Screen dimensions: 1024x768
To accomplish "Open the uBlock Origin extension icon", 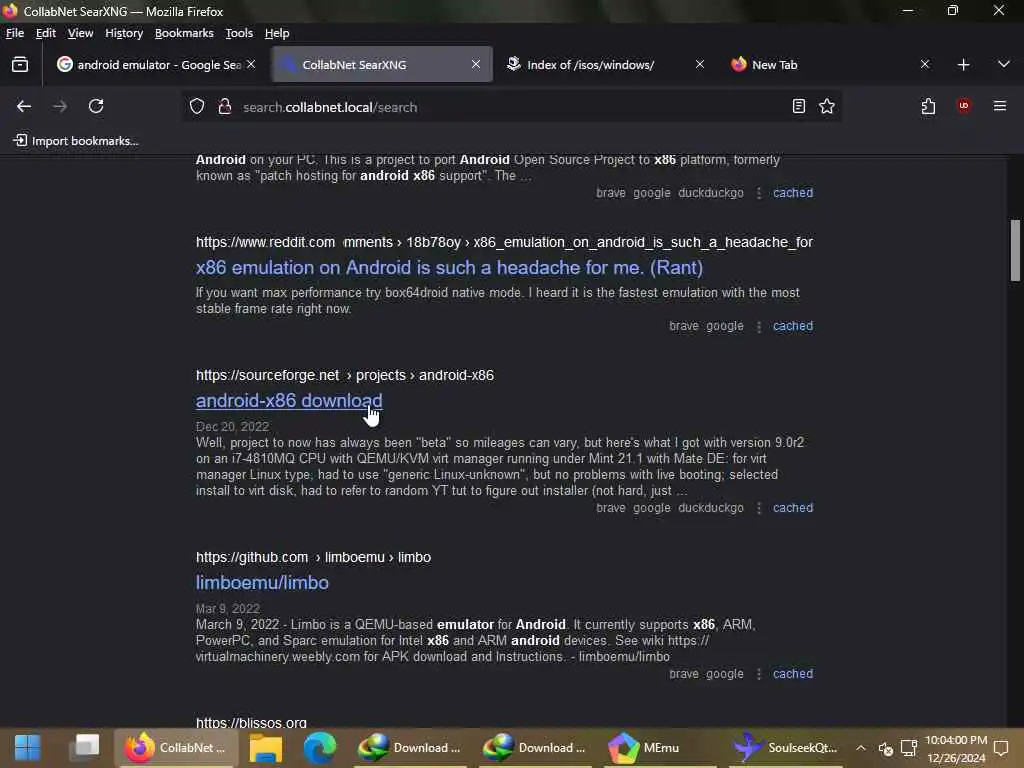I will coord(963,106).
